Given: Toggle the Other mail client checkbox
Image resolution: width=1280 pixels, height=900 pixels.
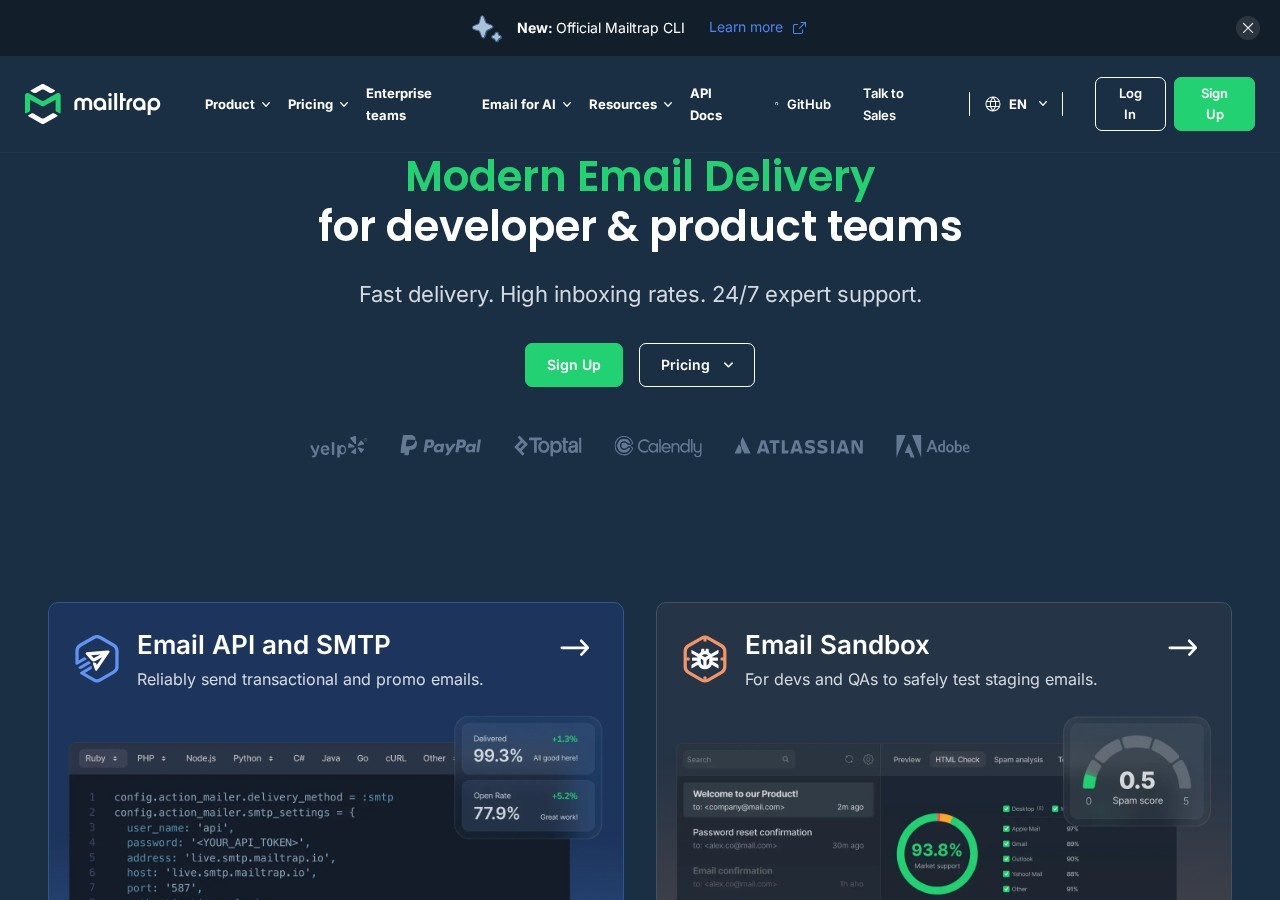Looking at the screenshot, I should pyautogui.click(x=1005, y=888).
